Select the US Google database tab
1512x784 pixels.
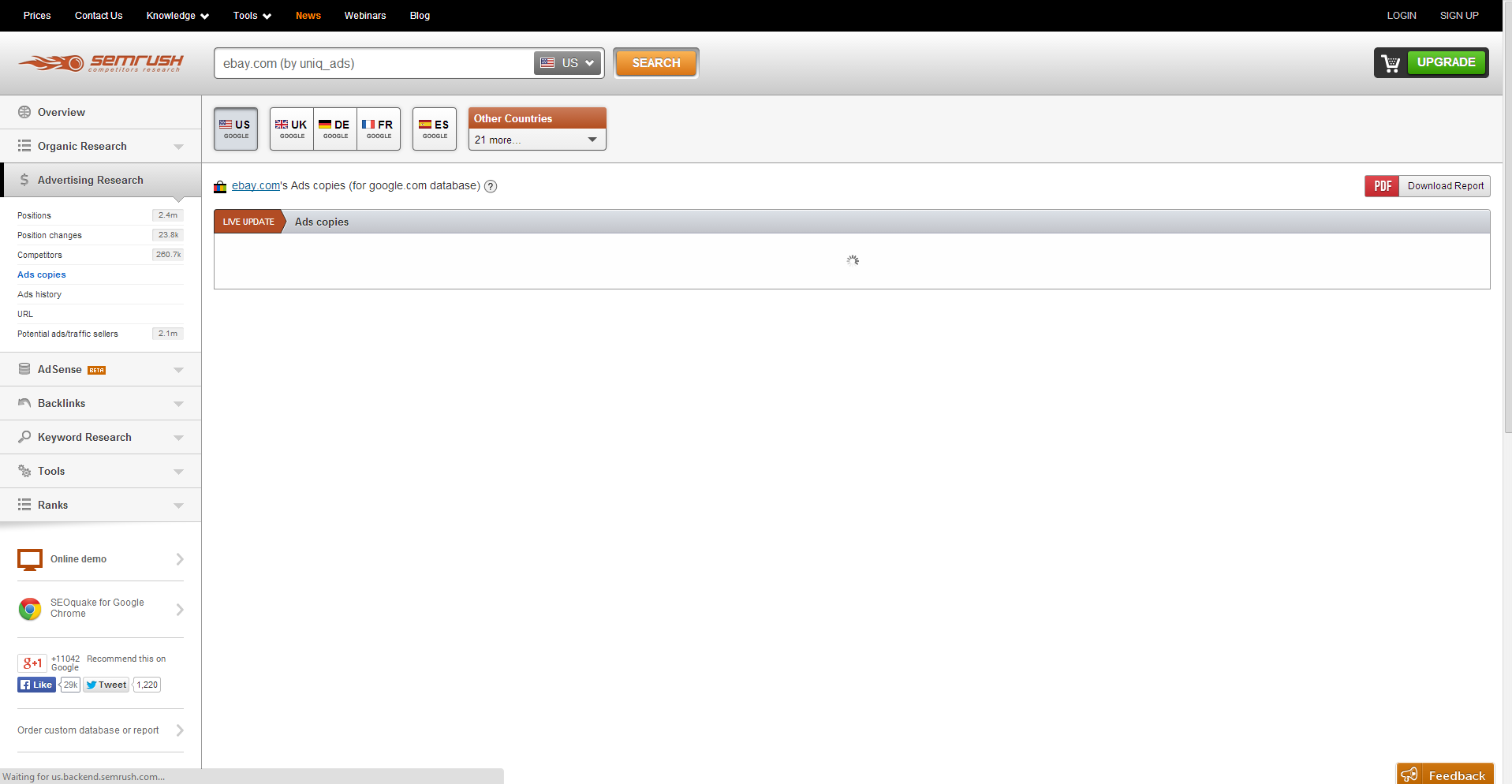coord(236,129)
